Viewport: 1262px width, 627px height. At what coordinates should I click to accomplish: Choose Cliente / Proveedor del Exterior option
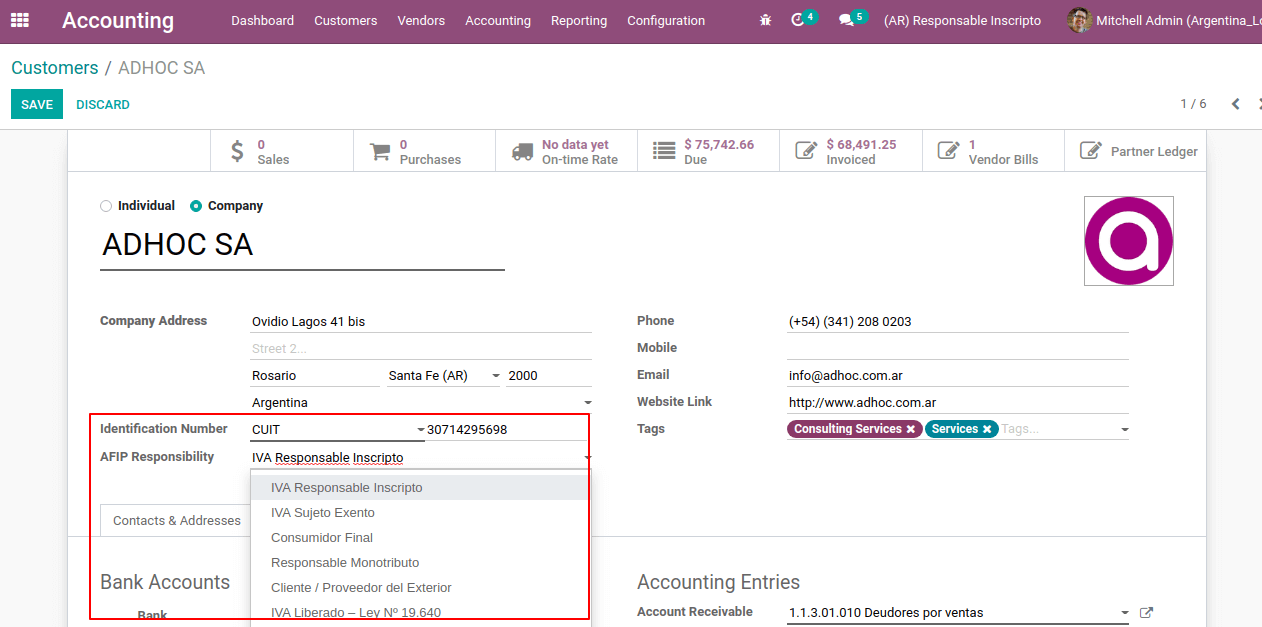(x=420, y=588)
